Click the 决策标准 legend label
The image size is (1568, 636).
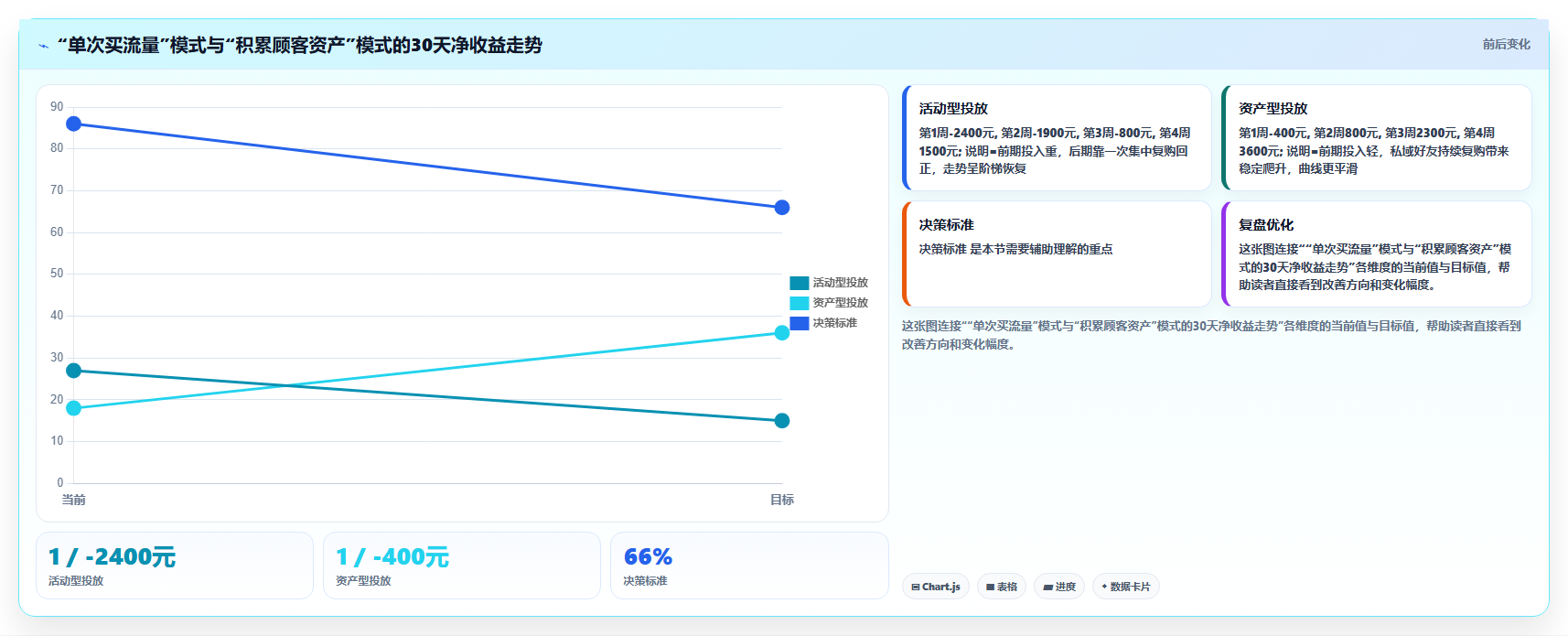[834, 323]
